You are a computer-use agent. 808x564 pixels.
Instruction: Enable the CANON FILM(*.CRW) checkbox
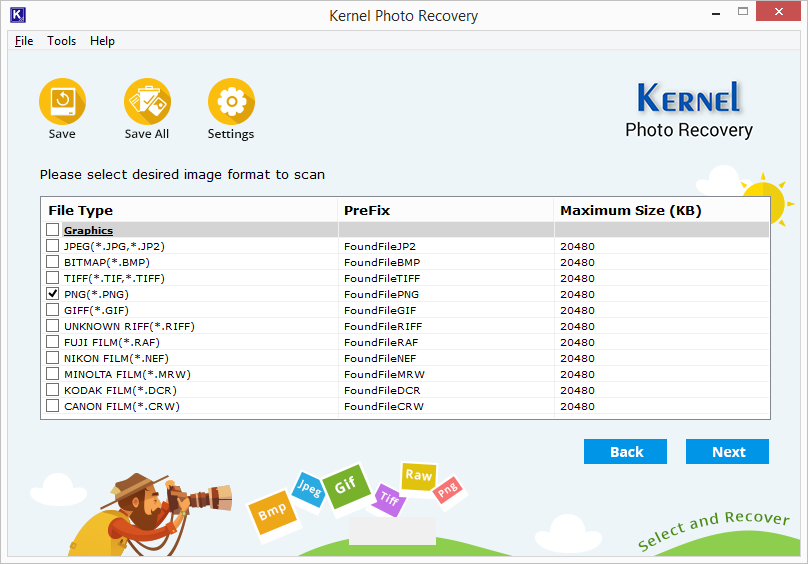53,406
